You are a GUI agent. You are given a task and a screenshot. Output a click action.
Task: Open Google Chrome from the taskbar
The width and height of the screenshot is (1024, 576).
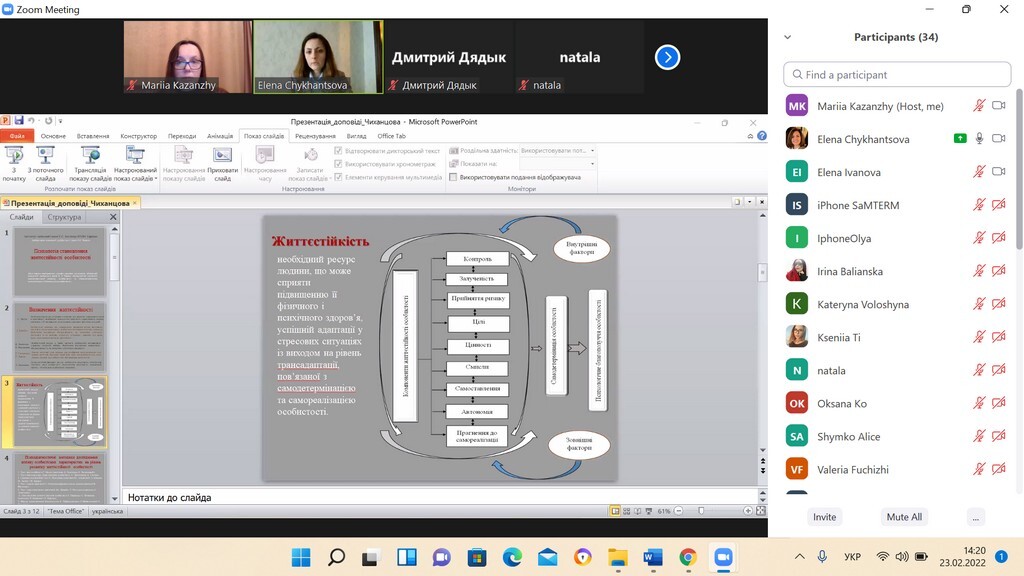click(687, 557)
